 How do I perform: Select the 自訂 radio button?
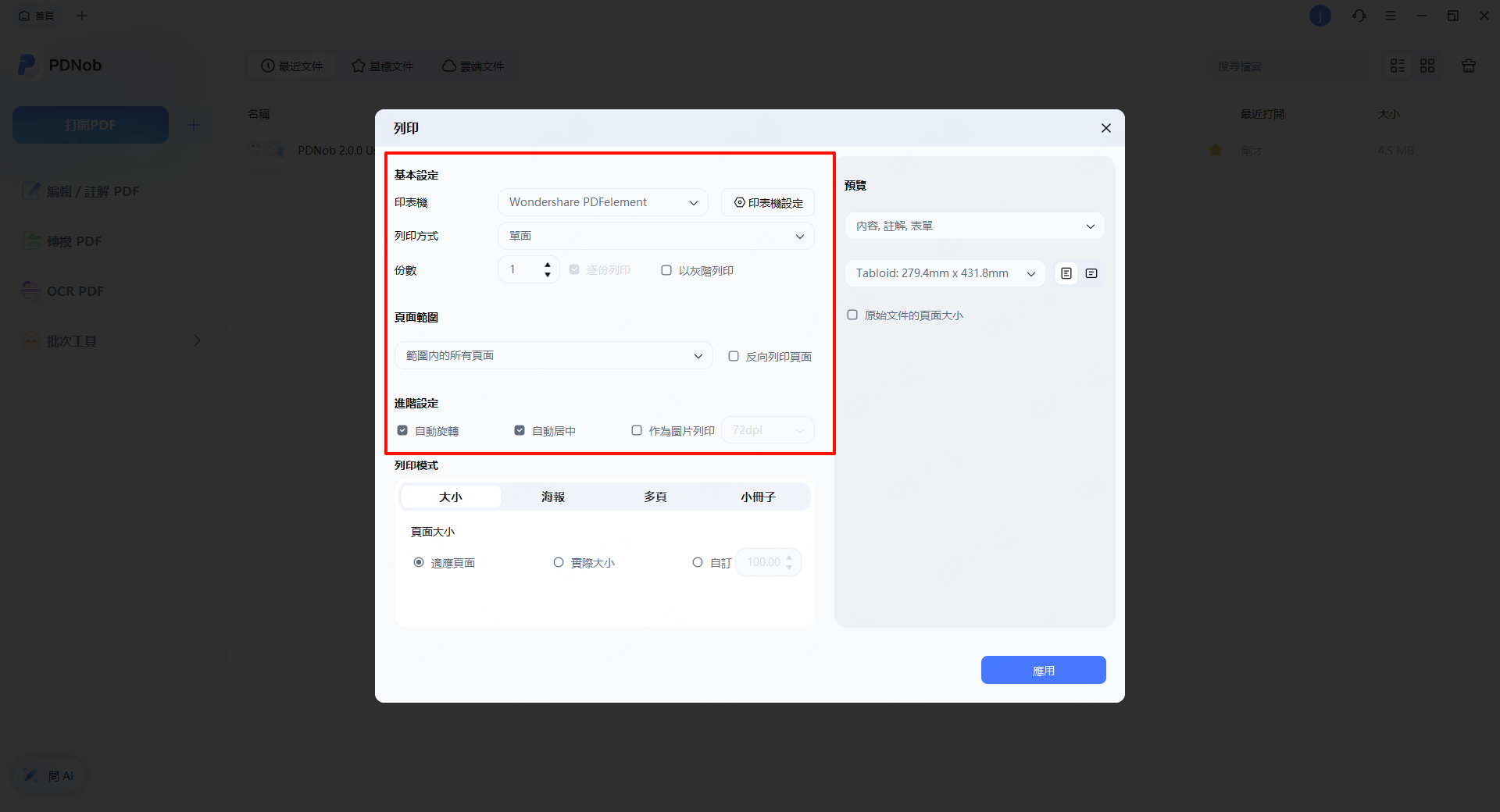698,562
